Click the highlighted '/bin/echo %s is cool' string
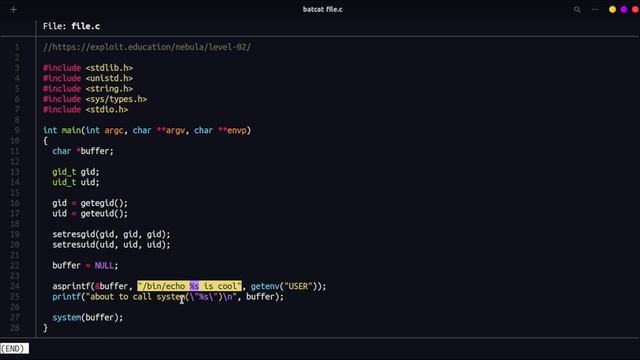Viewport: 640px width, 360px height. 189,286
